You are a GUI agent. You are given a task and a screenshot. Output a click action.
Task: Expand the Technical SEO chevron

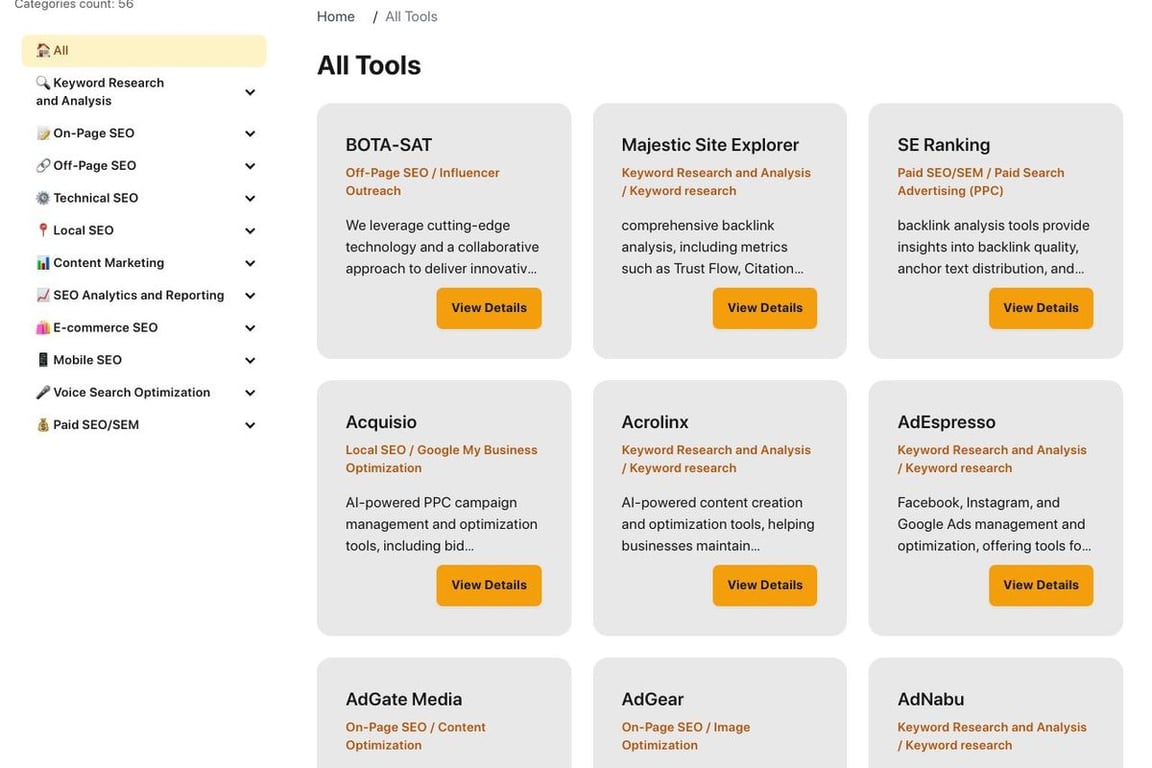(250, 198)
